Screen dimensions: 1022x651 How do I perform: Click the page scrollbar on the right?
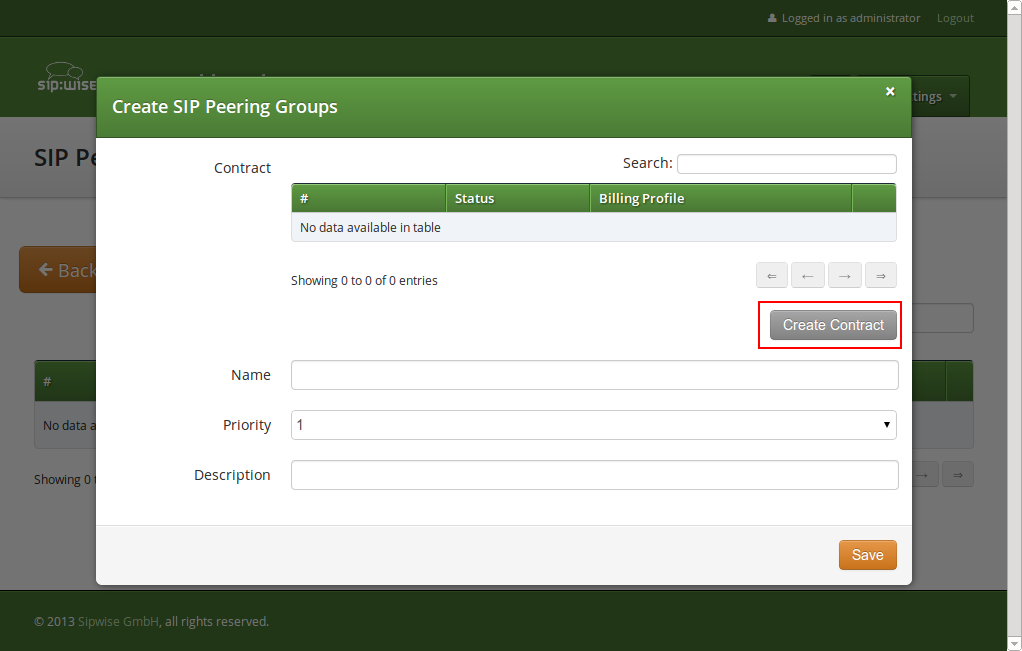(x=1015, y=325)
